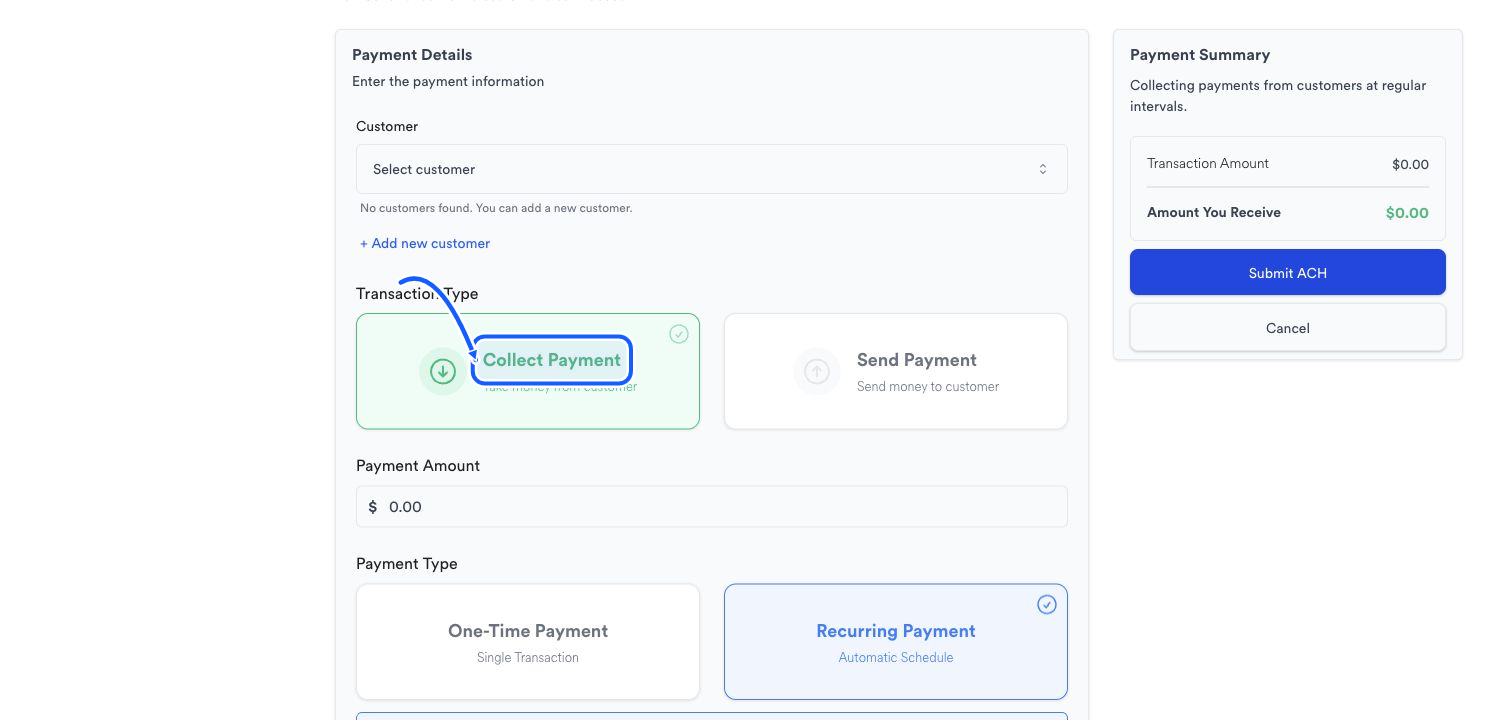Click the grey upload arrow icon
Image resolution: width=1500 pixels, height=720 pixels.
(817, 372)
